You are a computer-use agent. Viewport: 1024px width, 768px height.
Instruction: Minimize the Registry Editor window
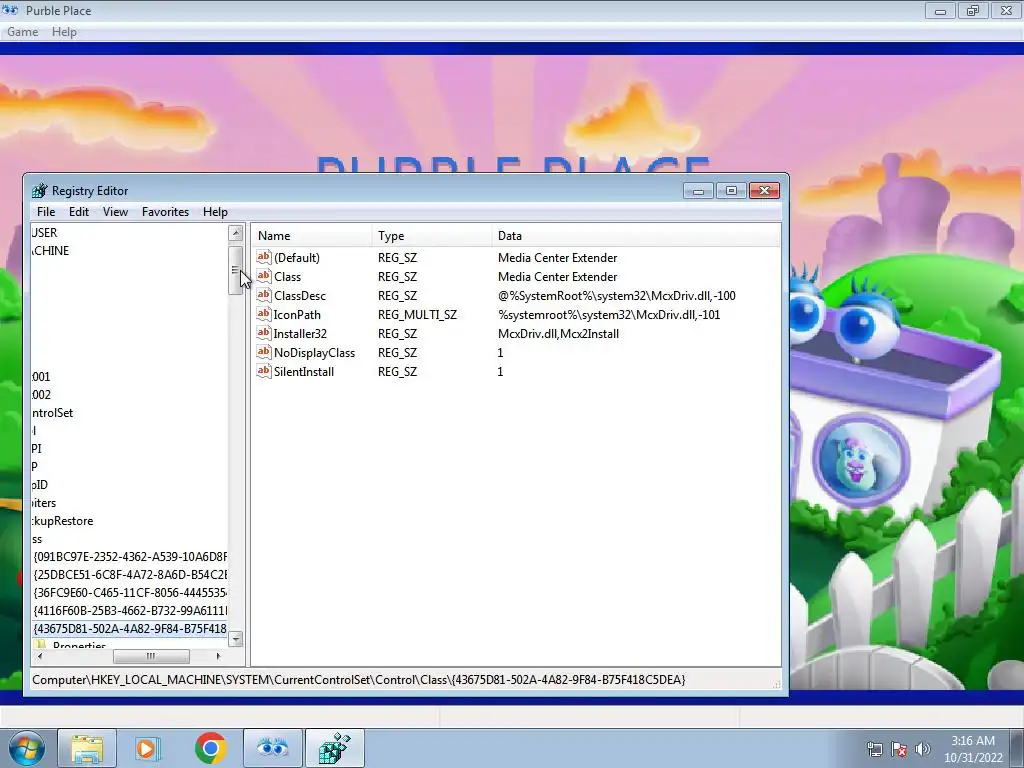pos(698,191)
